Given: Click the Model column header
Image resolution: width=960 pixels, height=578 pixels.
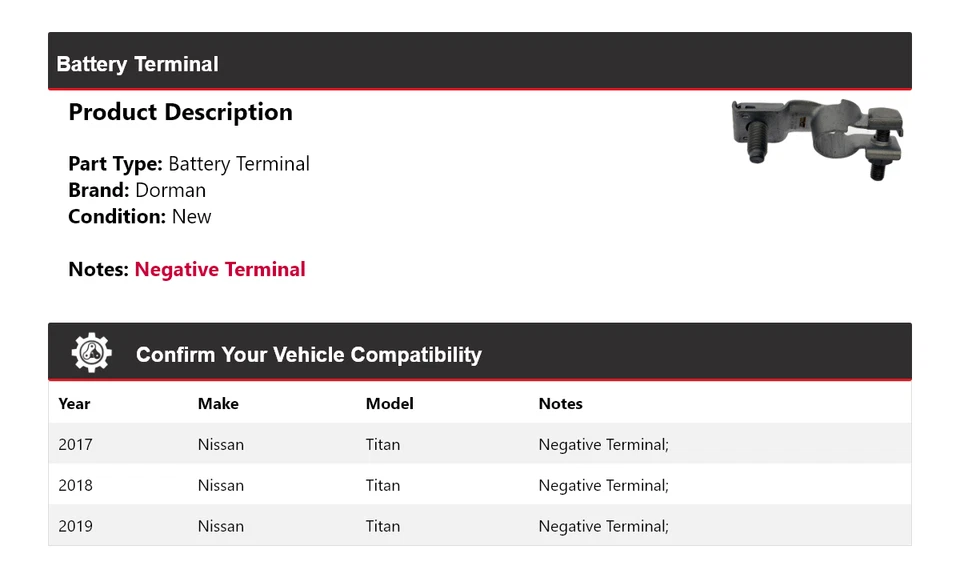Looking at the screenshot, I should 389,404.
